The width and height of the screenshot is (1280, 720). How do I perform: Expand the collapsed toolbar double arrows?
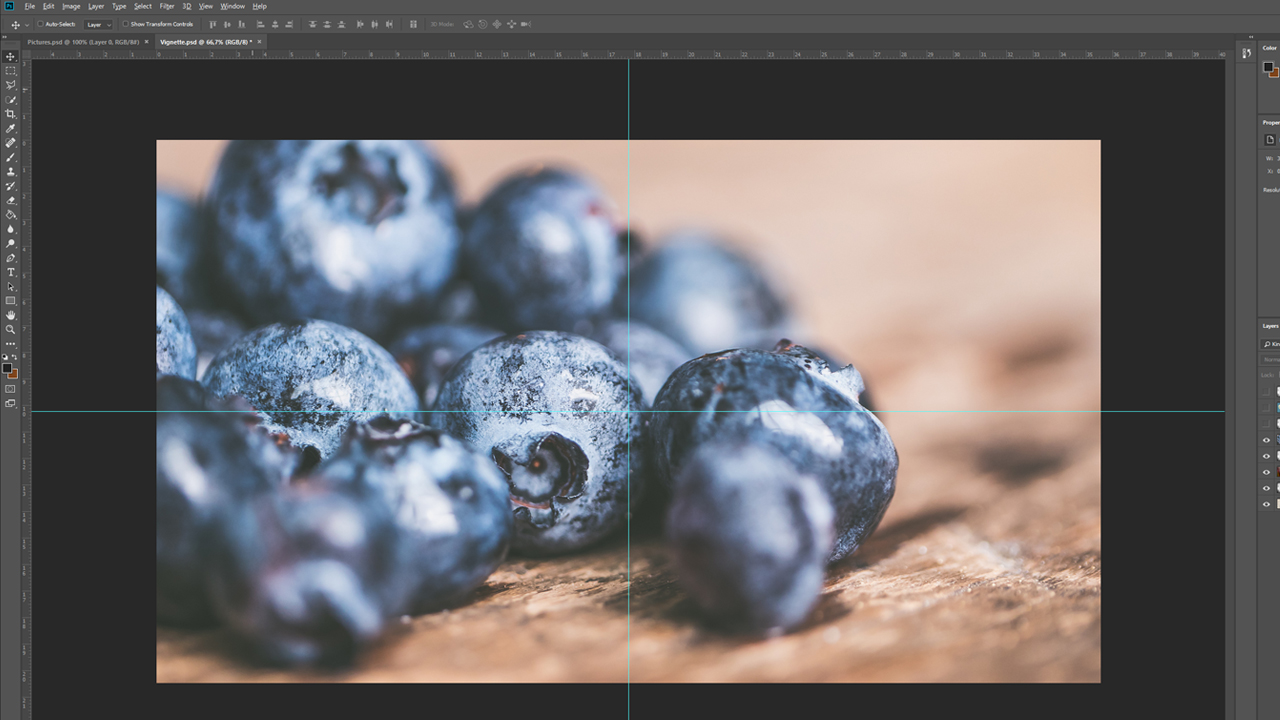click(x=4, y=37)
